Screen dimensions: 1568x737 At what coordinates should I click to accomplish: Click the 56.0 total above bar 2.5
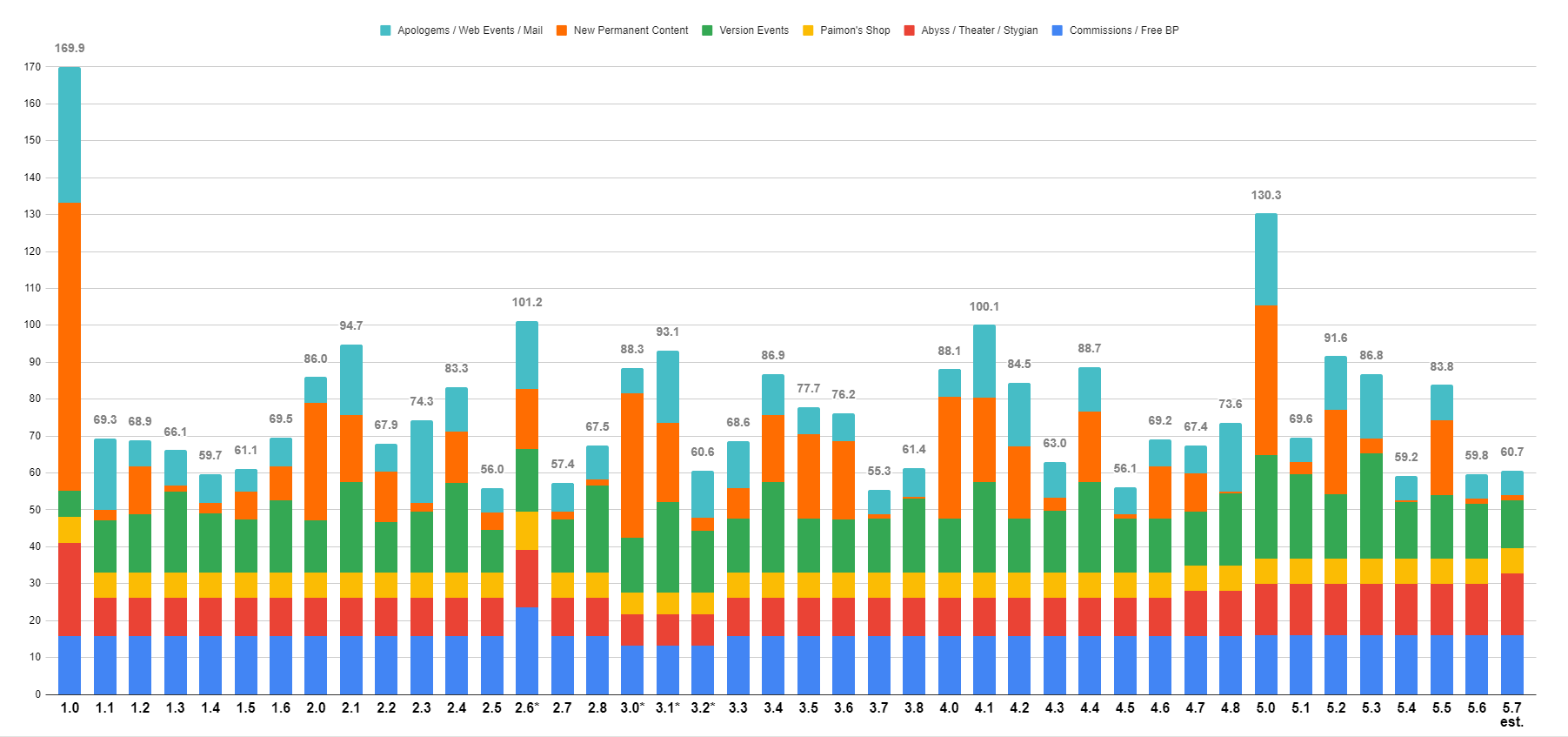[x=492, y=470]
